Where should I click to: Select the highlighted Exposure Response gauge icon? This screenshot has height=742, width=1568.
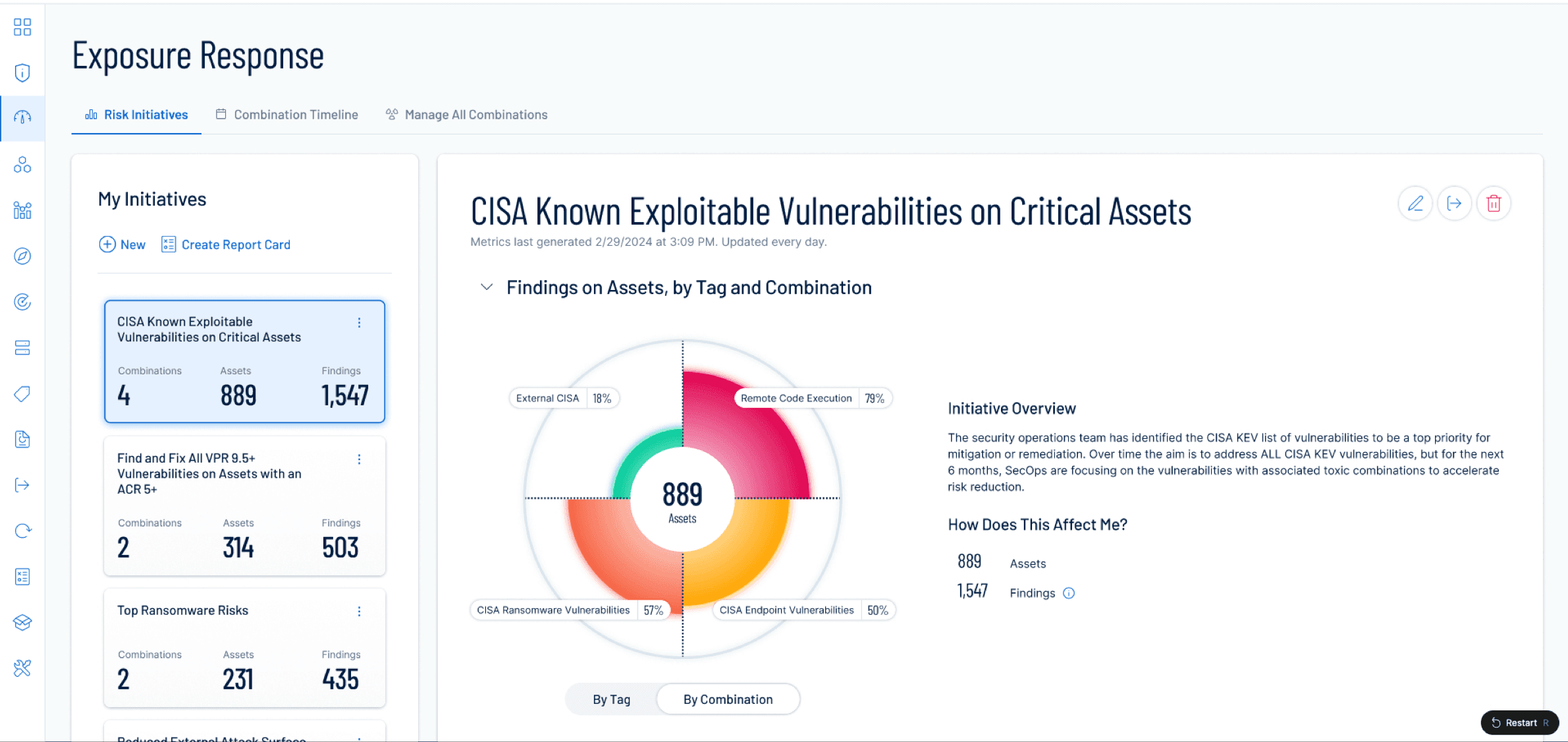coord(22,118)
